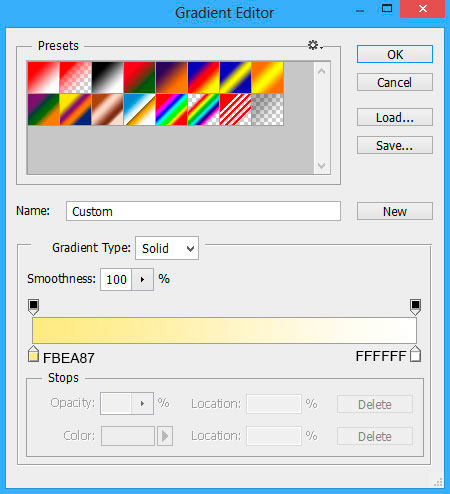
Task: Click the Save... button
Action: 395,145
